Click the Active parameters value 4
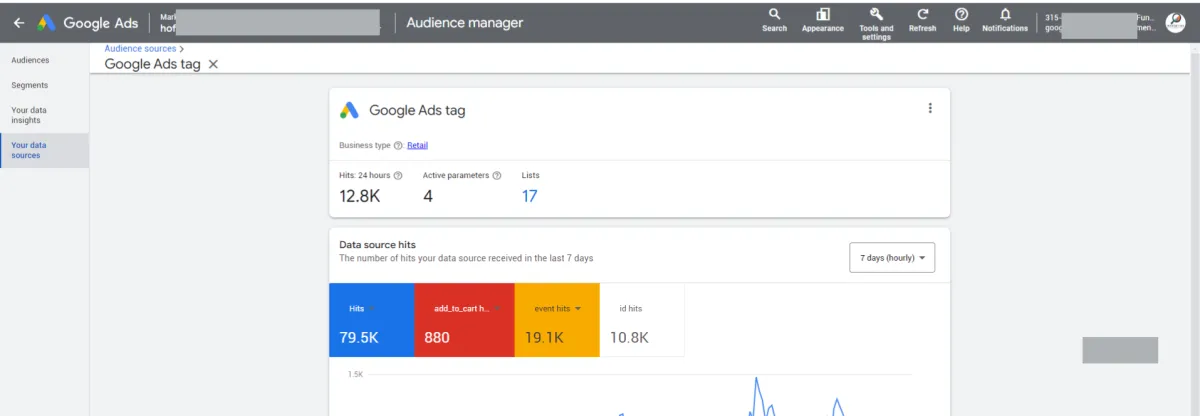Screen dimensions: 1200x416 point(428,196)
